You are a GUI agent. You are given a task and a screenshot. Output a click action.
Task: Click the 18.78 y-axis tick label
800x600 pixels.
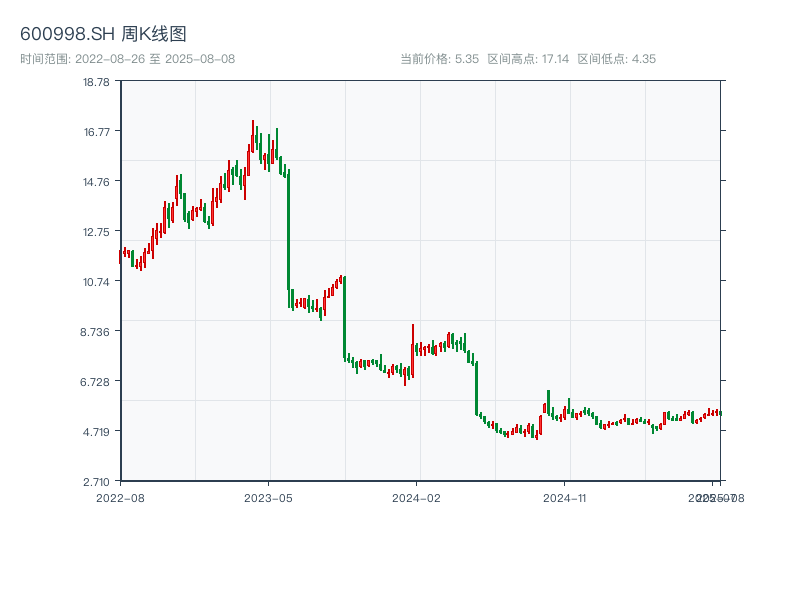[97, 82]
